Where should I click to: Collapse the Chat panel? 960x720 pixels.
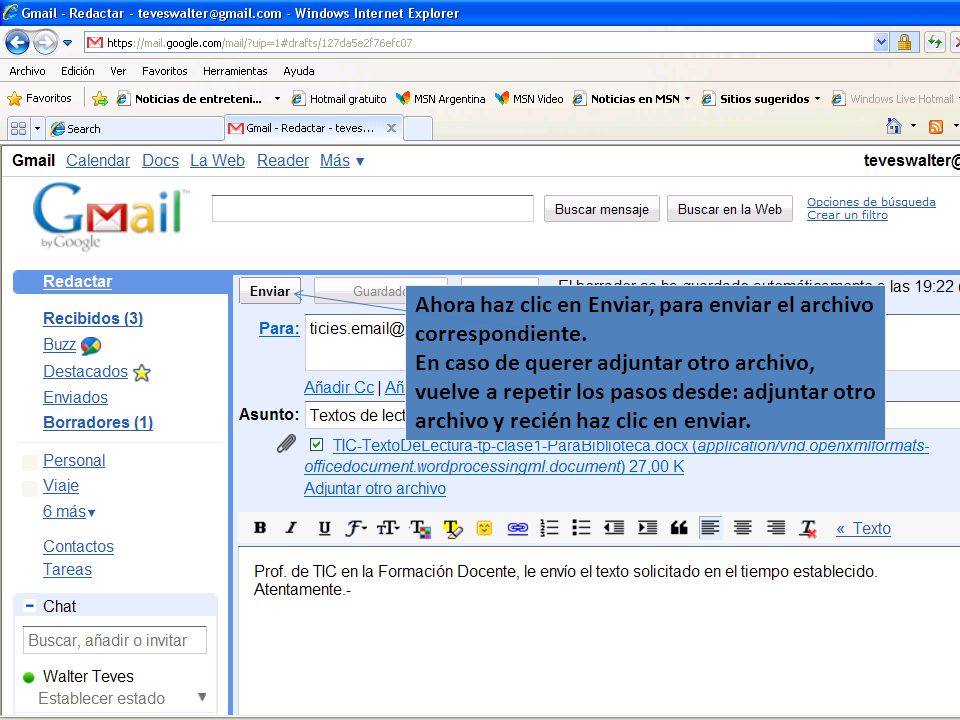click(x=29, y=606)
